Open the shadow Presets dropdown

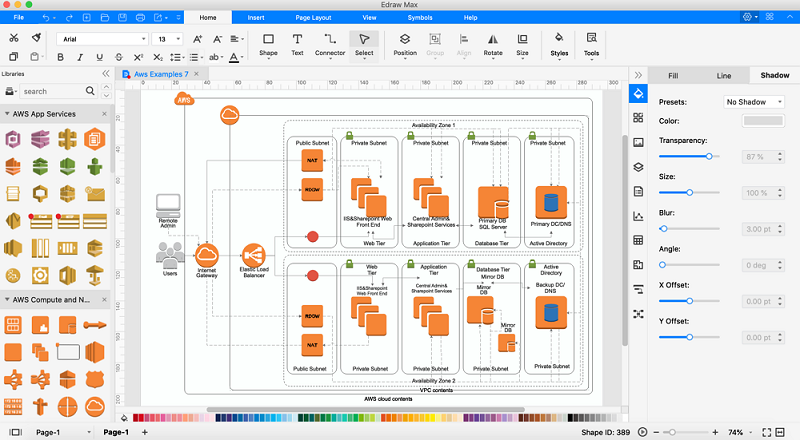coord(754,101)
